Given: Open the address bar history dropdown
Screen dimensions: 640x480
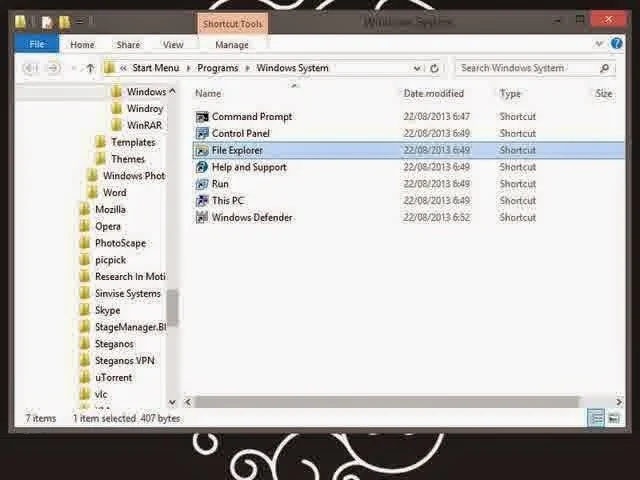Looking at the screenshot, I should point(417,68).
